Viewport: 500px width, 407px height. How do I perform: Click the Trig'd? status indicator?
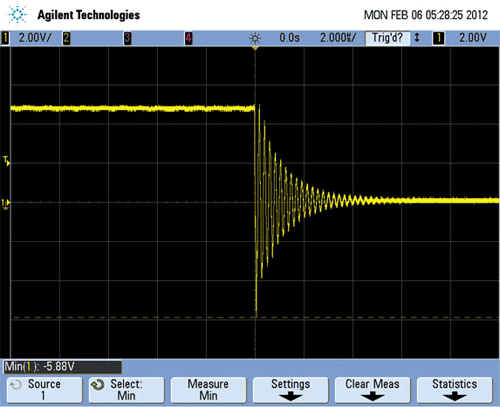tap(387, 38)
